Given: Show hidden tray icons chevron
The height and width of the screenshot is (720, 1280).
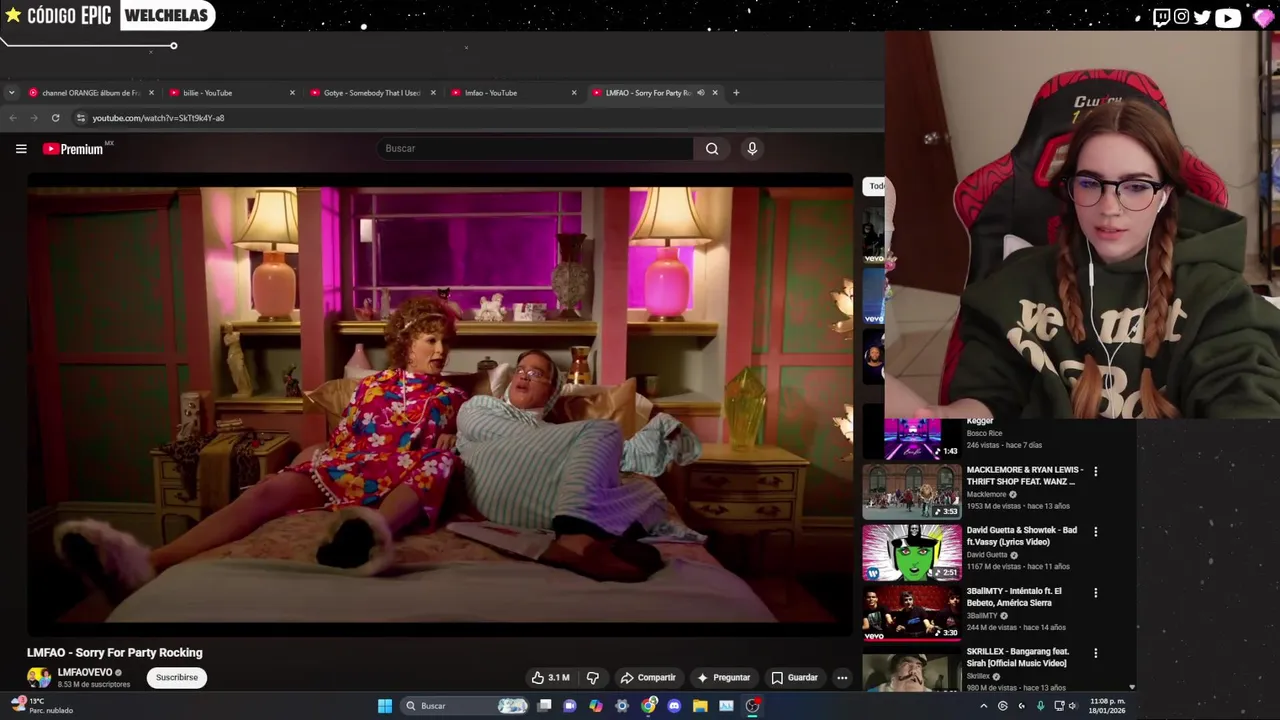Looking at the screenshot, I should [983, 706].
